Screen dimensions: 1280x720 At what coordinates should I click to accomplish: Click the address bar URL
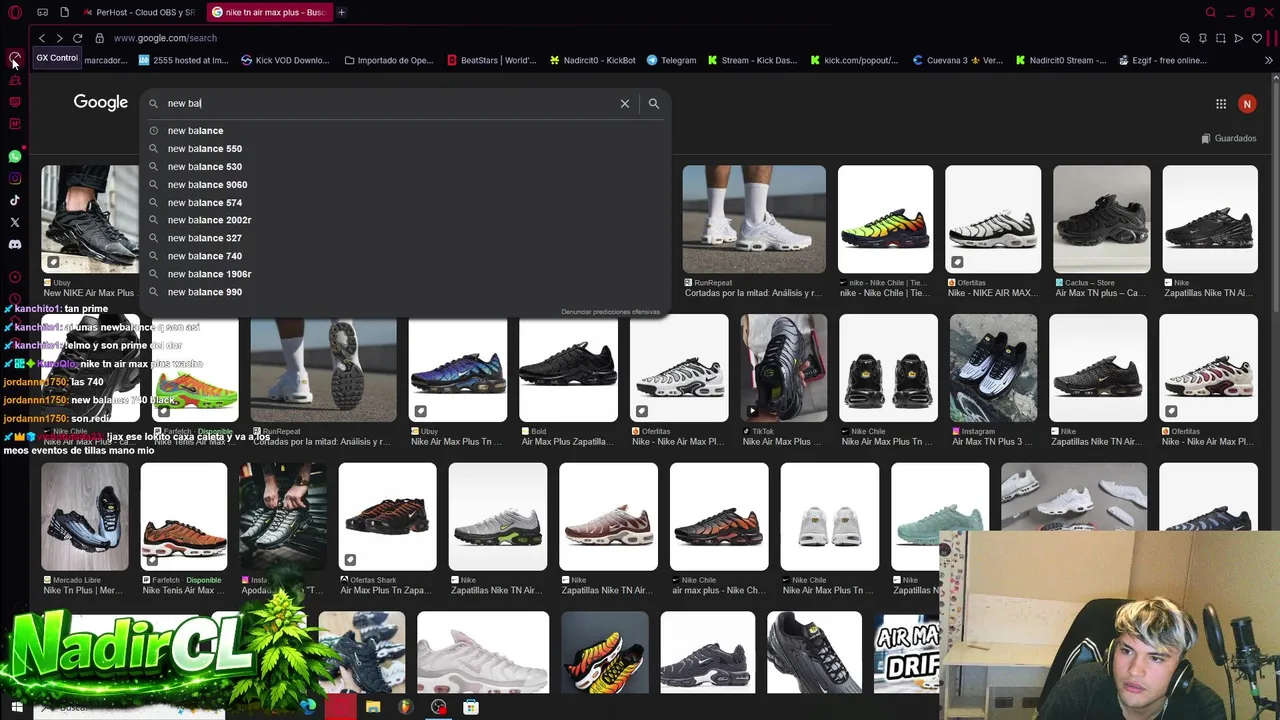pos(165,38)
